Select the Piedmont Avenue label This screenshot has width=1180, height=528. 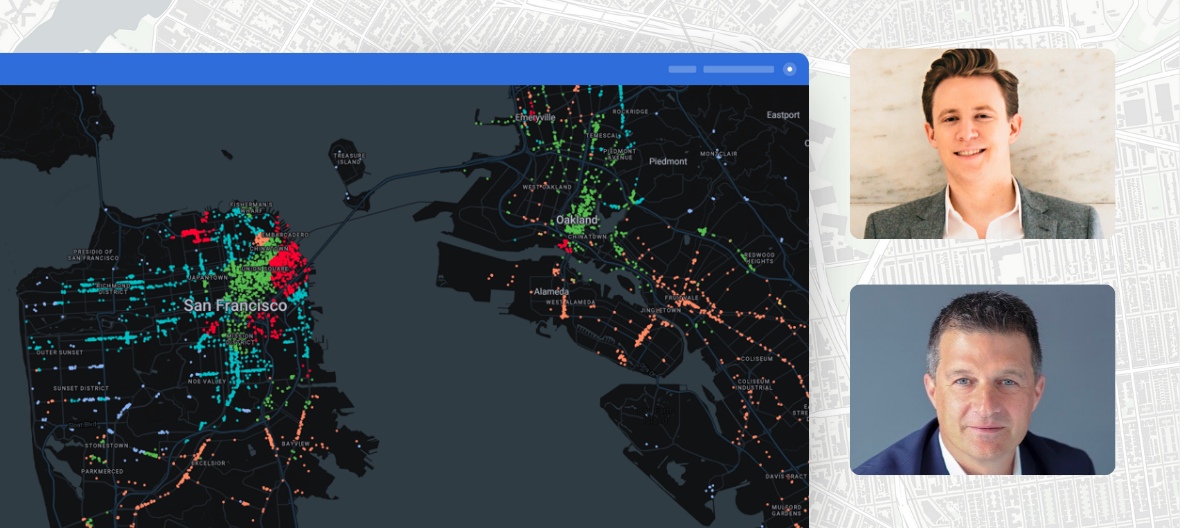(620, 153)
